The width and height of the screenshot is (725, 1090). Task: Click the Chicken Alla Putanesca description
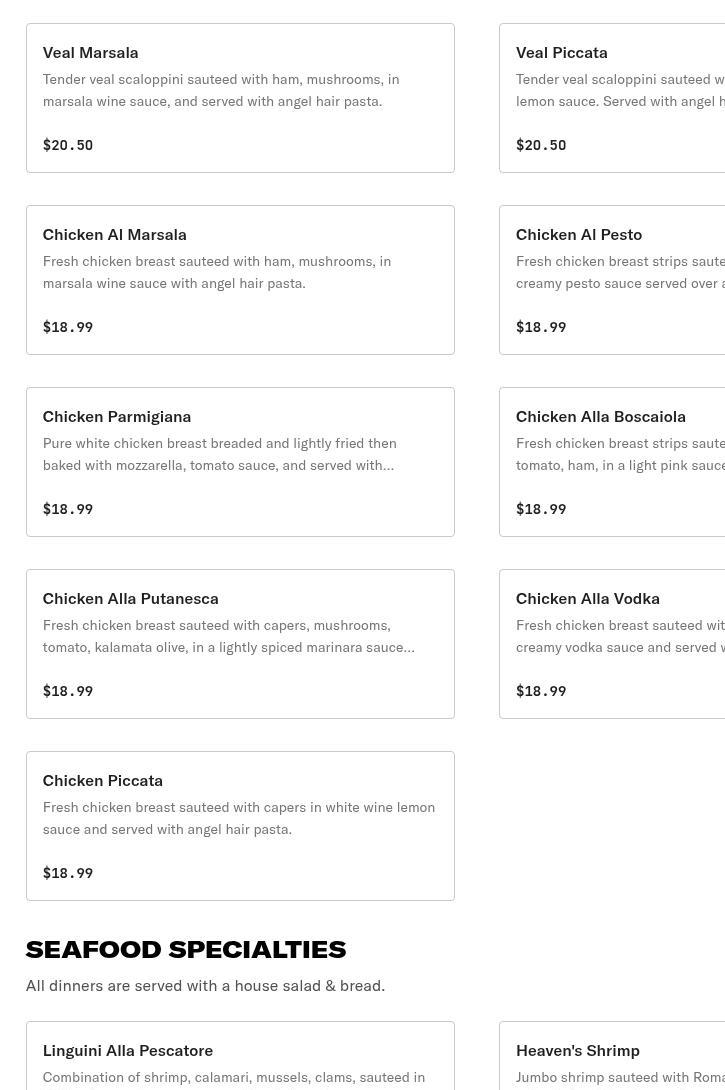pos(228,636)
